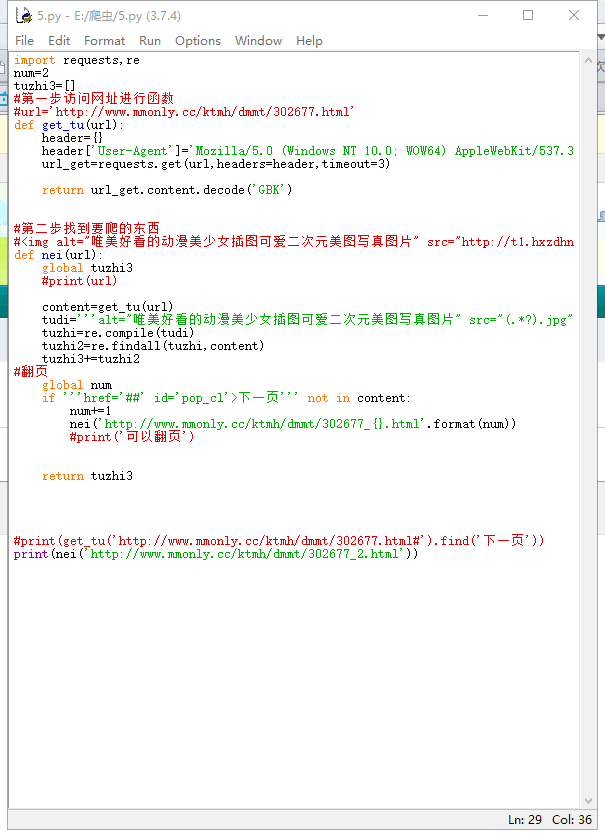Click the commented '#url=' line
The height and width of the screenshot is (837, 605).
click(184, 112)
